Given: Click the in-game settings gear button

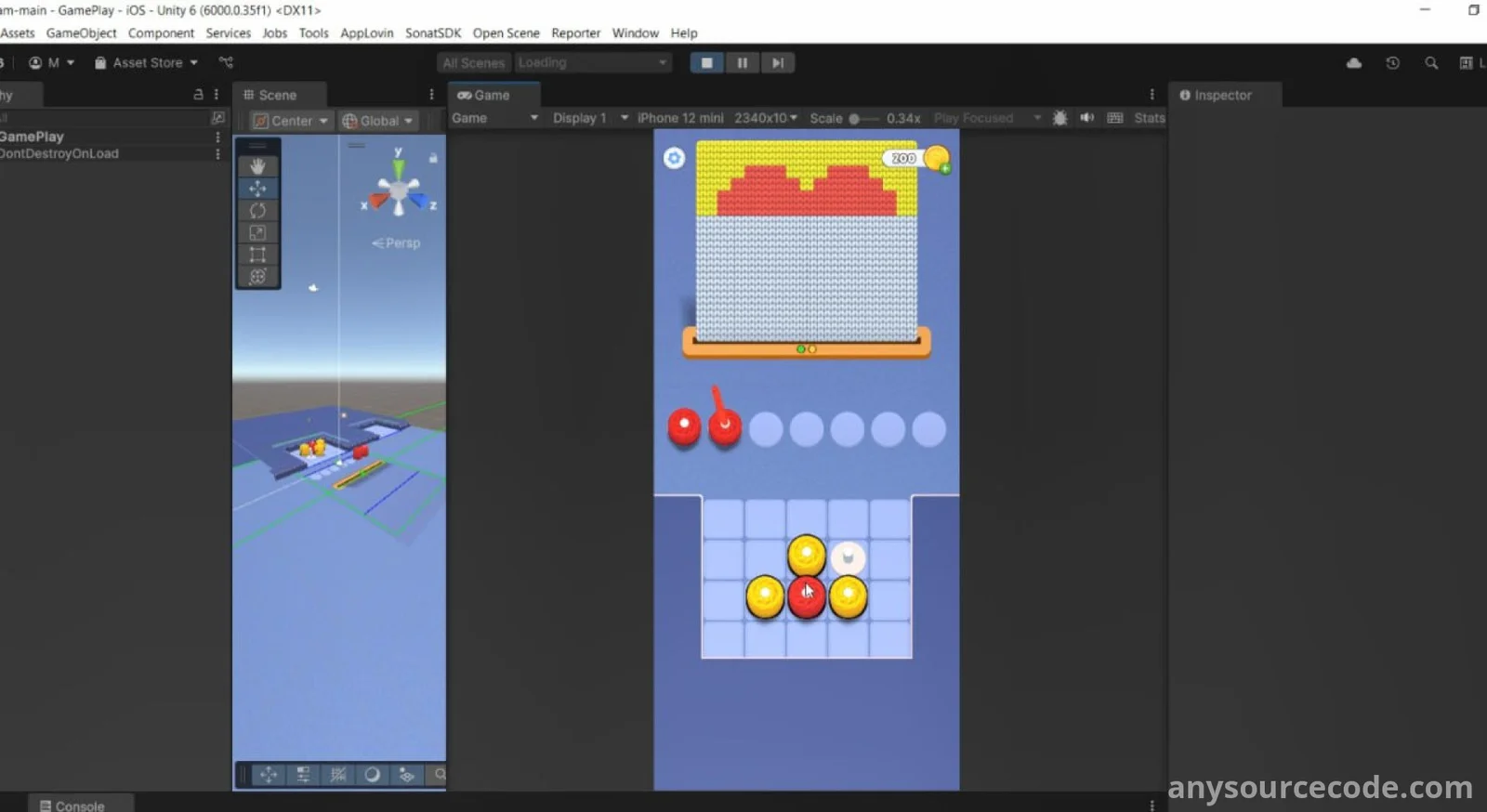Looking at the screenshot, I should point(674,158).
